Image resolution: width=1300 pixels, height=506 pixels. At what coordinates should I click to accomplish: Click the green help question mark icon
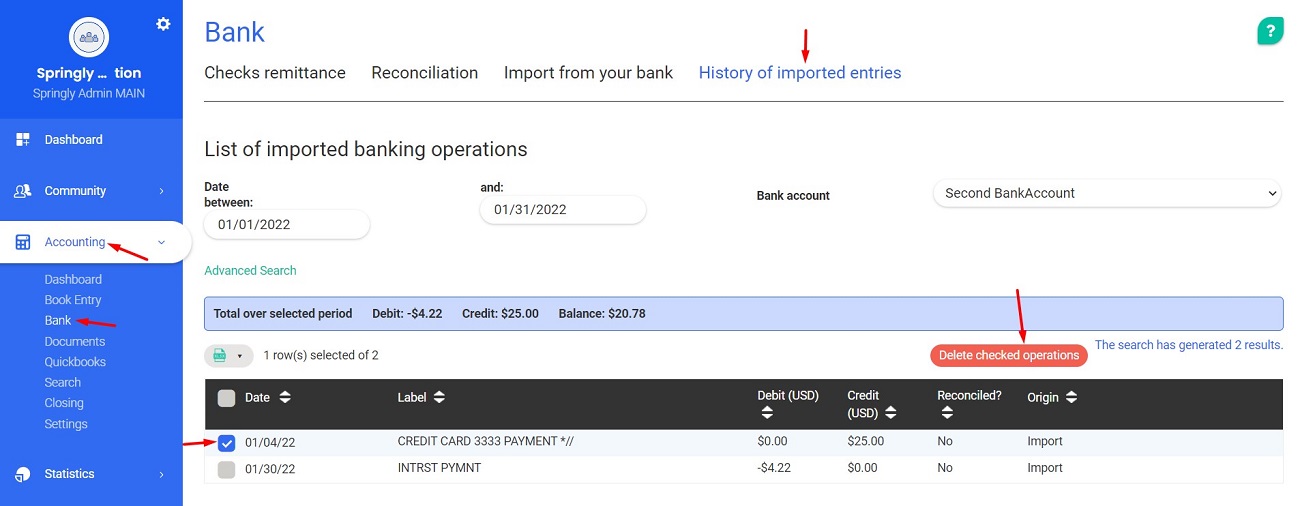click(1270, 31)
